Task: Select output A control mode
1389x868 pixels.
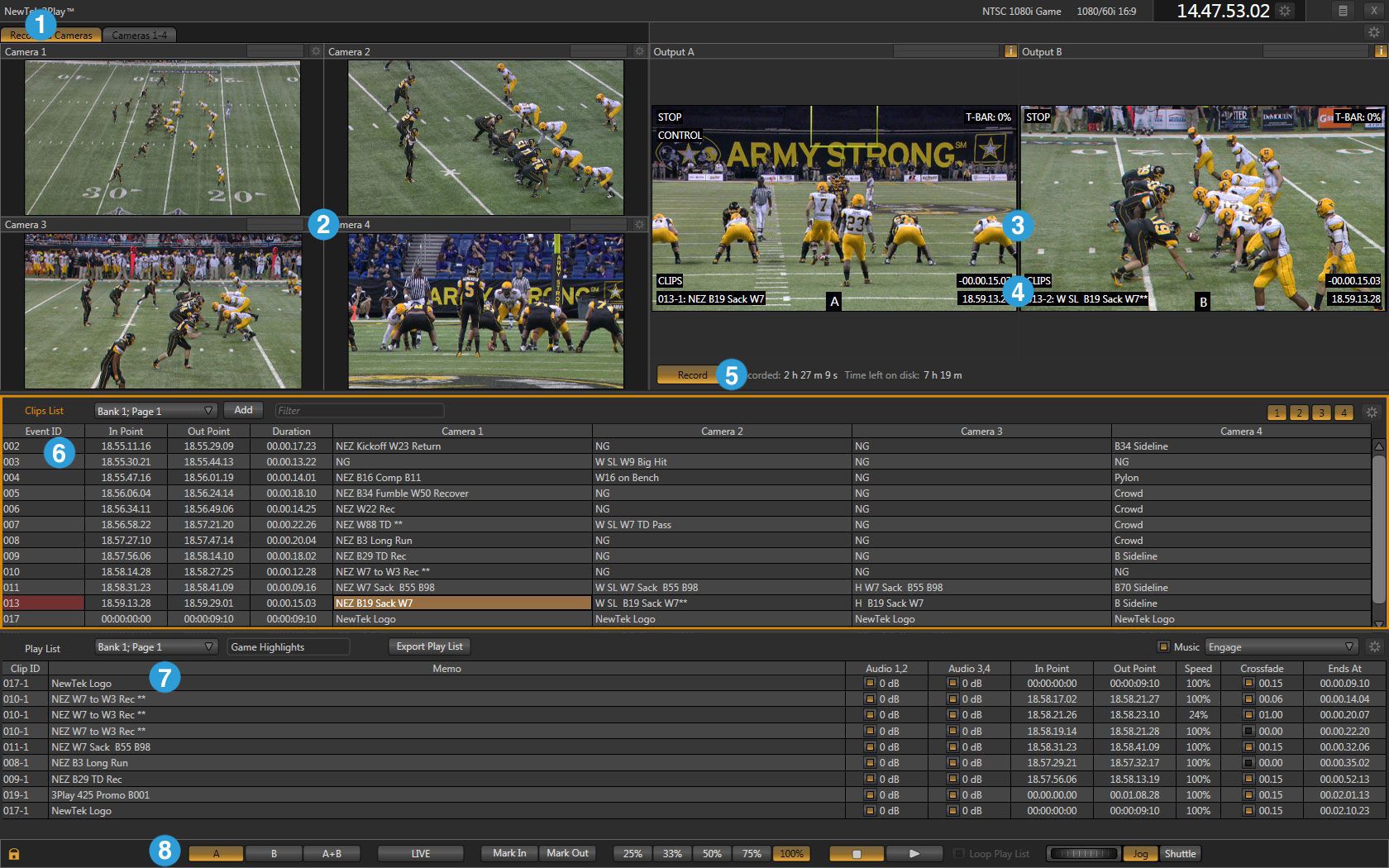Action: 217,854
